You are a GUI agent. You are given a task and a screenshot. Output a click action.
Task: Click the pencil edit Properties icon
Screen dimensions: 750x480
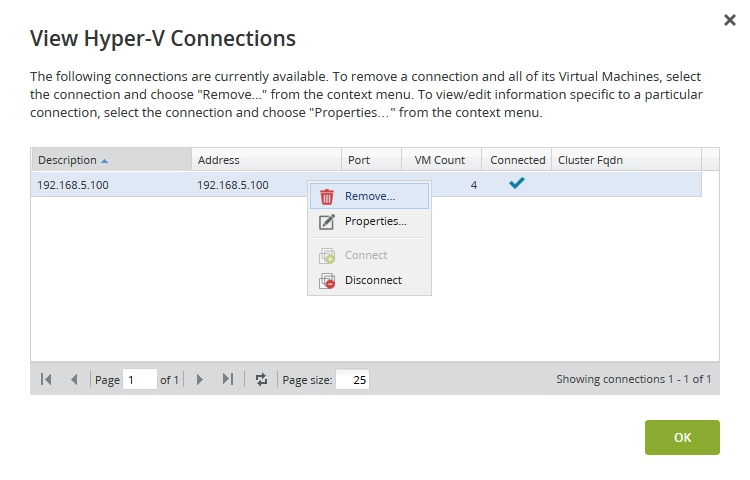pos(327,222)
